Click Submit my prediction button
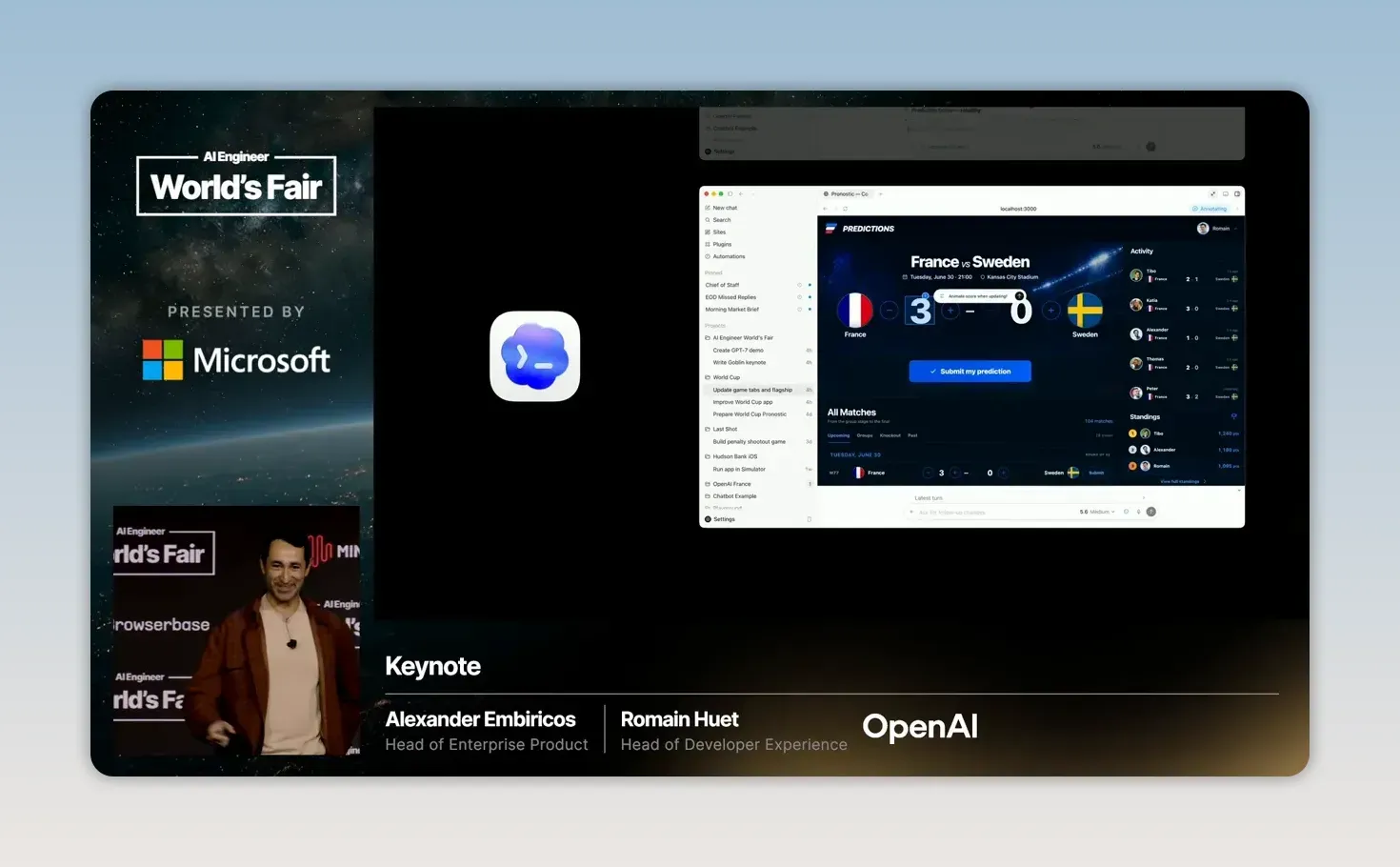Image resolution: width=1400 pixels, height=867 pixels. (x=970, y=372)
